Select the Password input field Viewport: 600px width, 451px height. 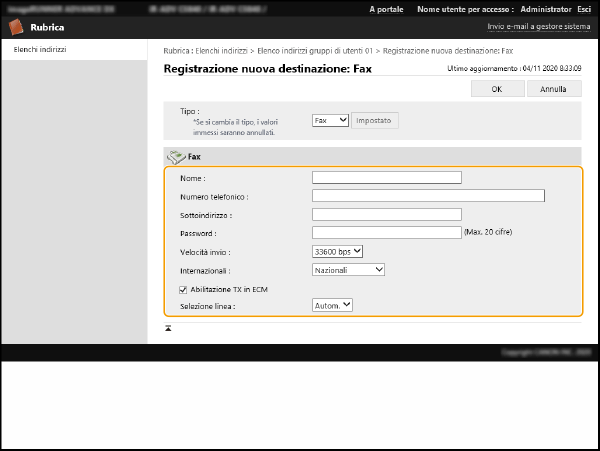tap(386, 232)
